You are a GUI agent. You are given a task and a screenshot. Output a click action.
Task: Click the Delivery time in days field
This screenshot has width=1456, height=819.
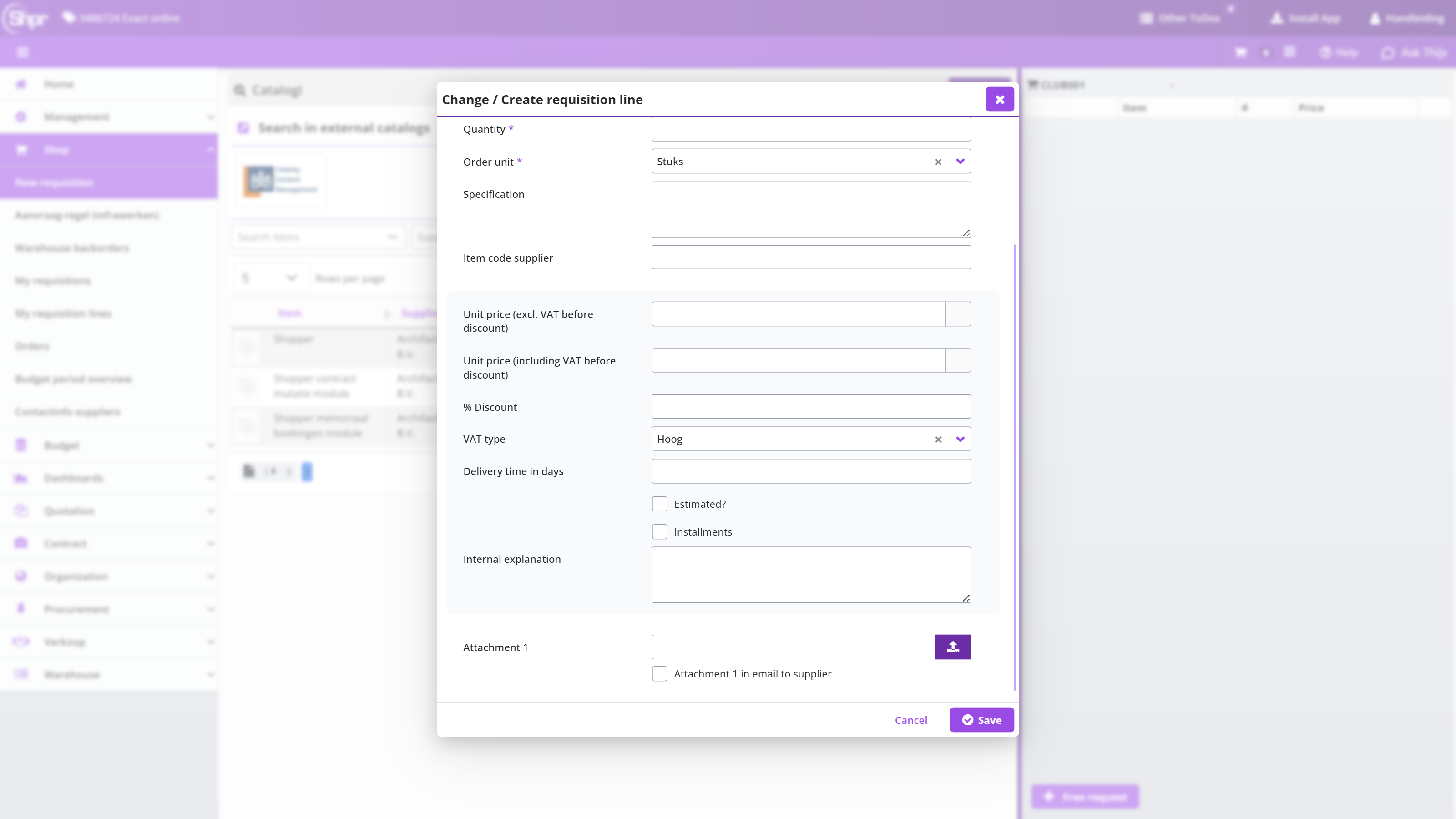tap(810, 471)
